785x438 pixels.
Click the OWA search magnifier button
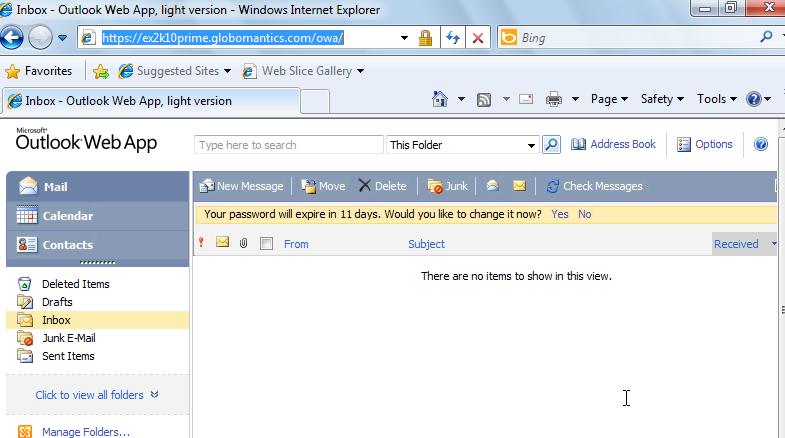point(551,145)
